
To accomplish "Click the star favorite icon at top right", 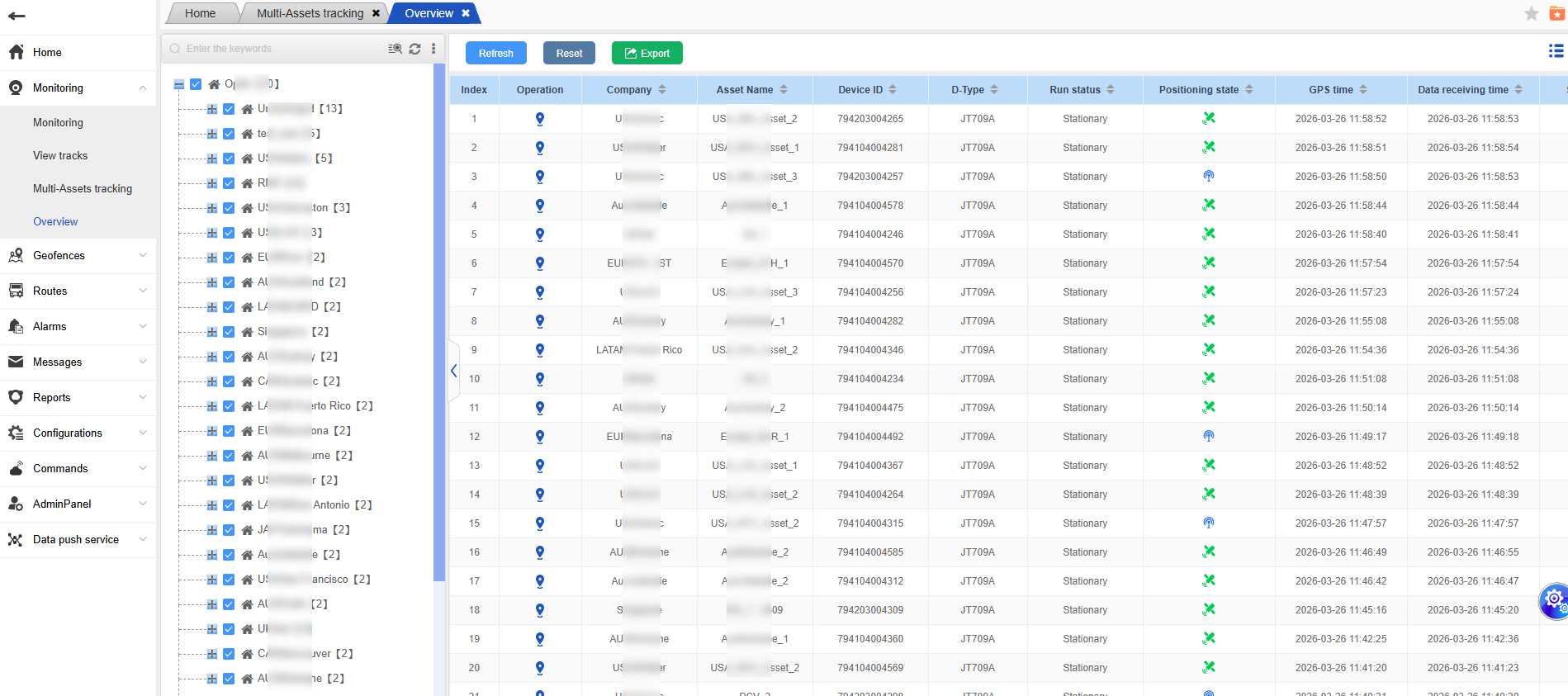I will 1531,13.
